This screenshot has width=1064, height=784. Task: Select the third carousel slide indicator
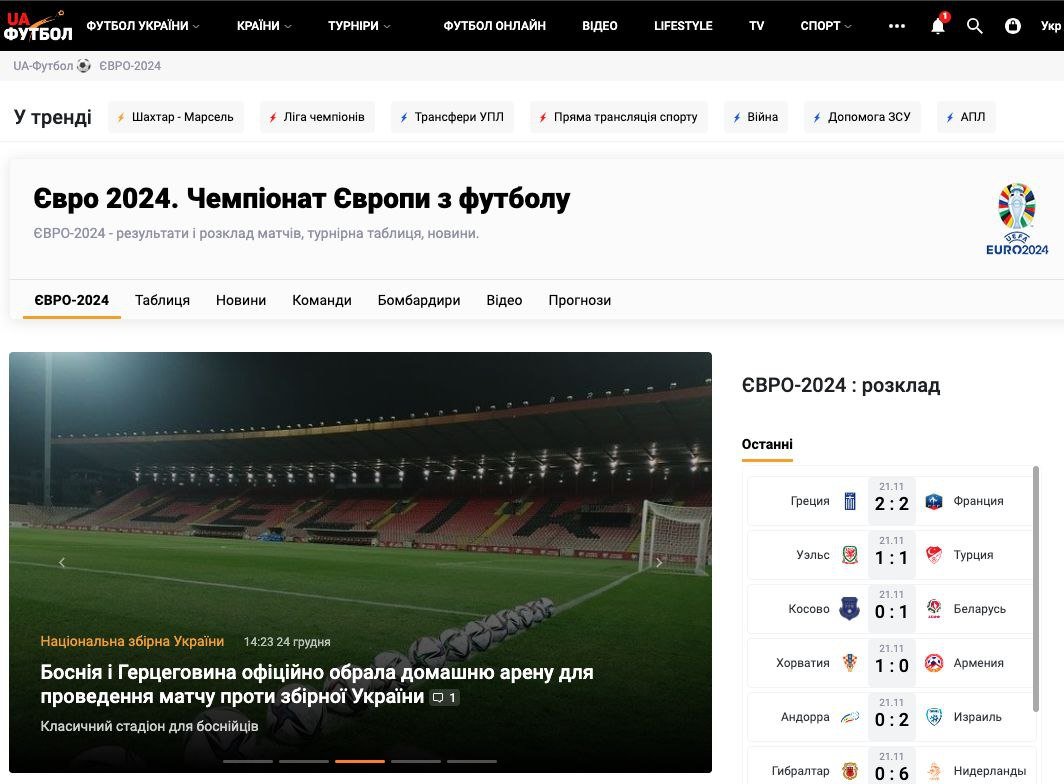pos(359,761)
